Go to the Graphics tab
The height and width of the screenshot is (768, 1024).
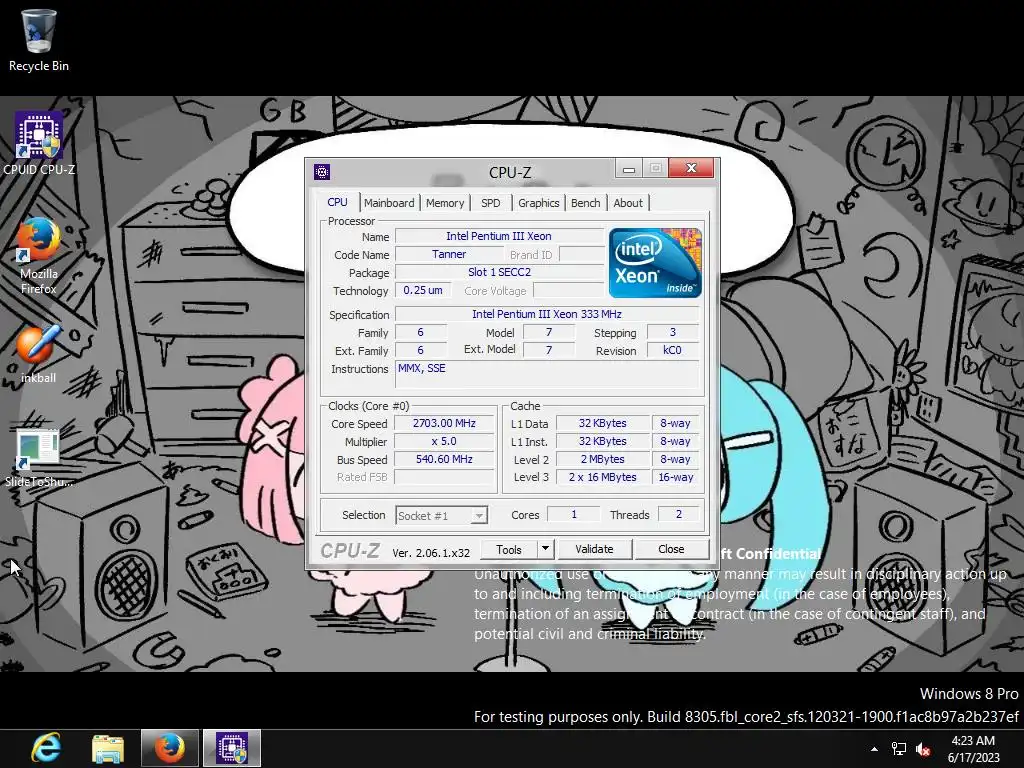[x=539, y=203]
